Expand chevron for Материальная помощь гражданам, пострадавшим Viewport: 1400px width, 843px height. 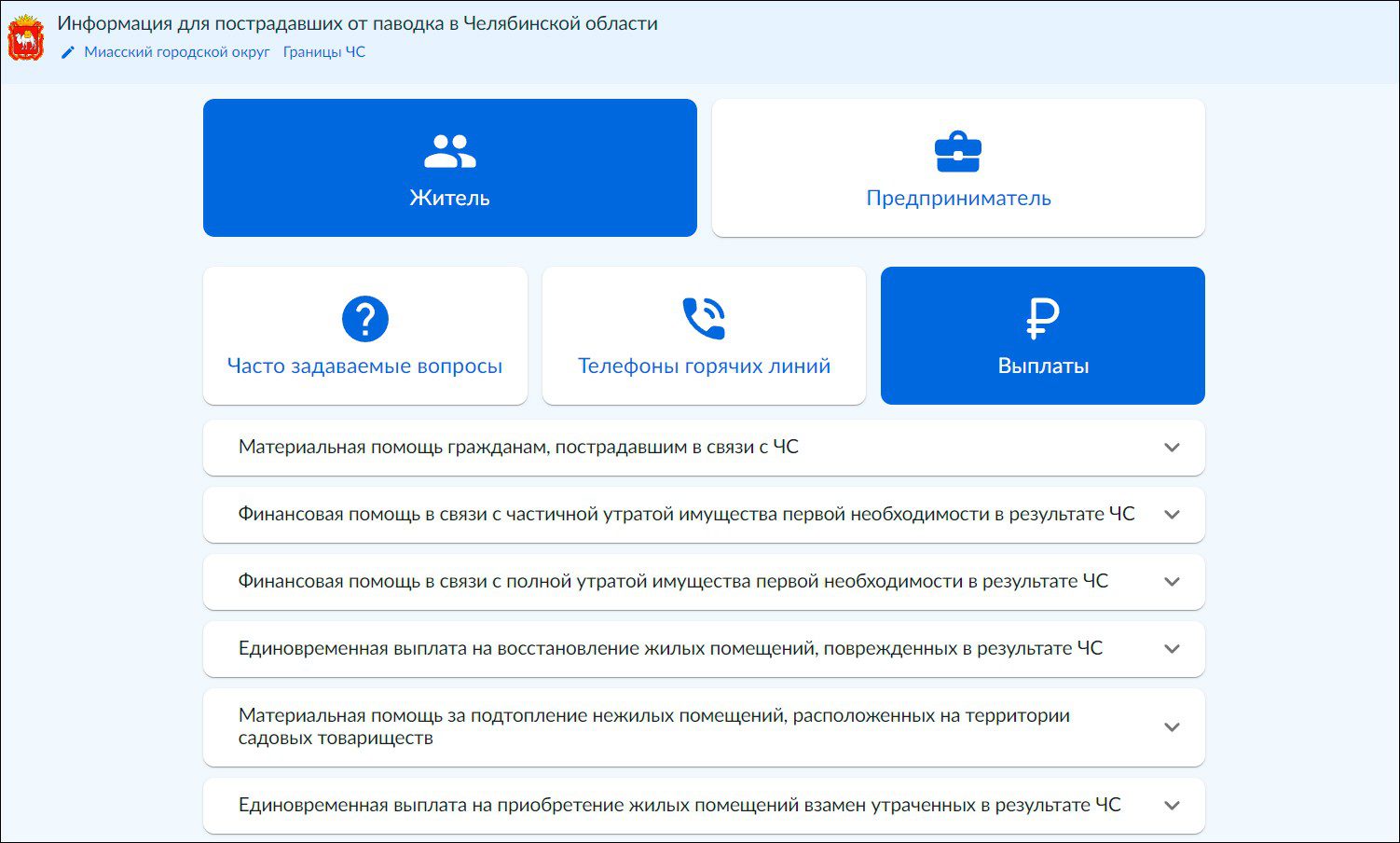(1173, 448)
